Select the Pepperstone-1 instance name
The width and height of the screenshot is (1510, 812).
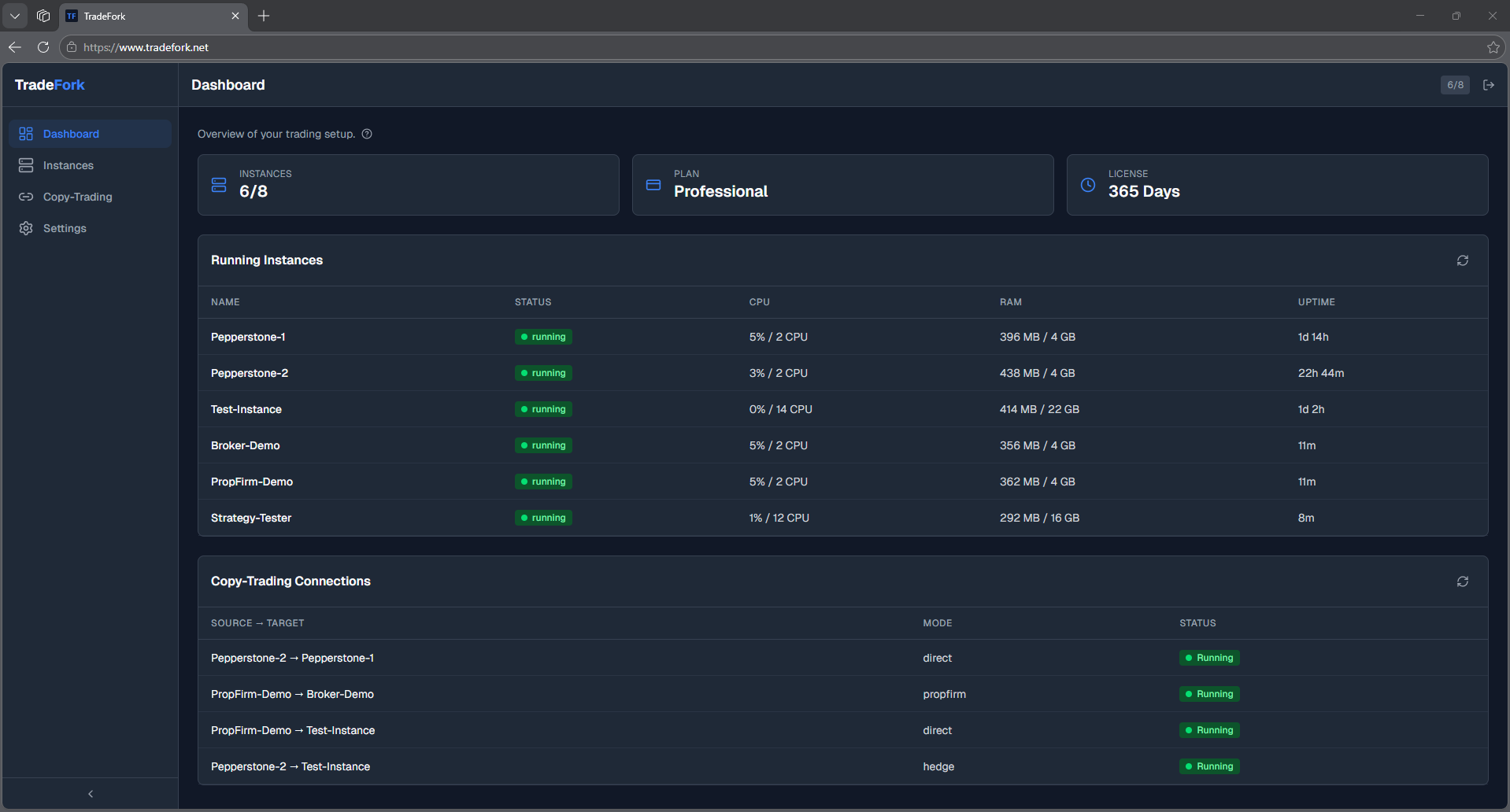(x=248, y=337)
